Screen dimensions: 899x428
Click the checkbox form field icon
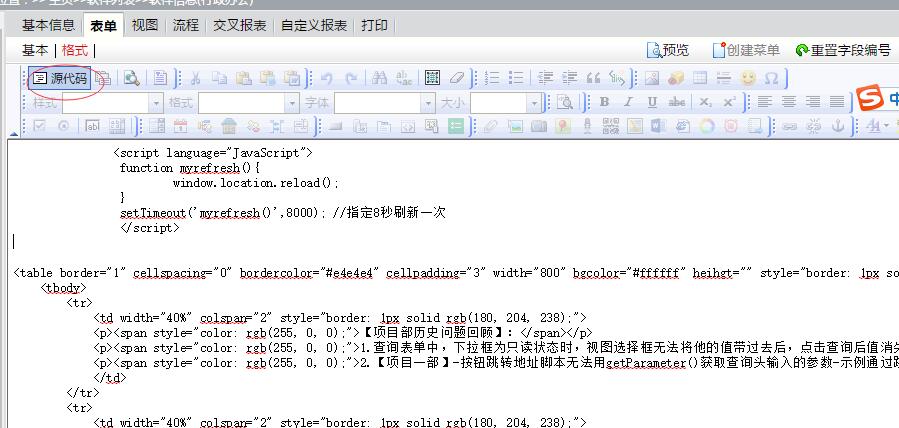[39, 125]
